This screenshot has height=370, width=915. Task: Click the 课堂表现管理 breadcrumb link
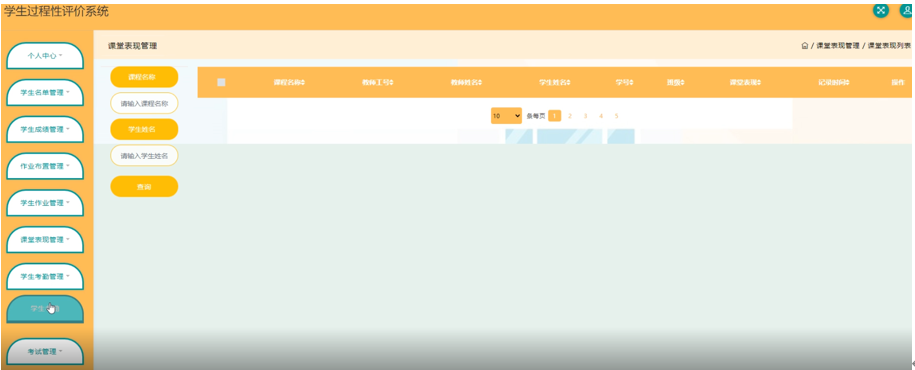837,46
